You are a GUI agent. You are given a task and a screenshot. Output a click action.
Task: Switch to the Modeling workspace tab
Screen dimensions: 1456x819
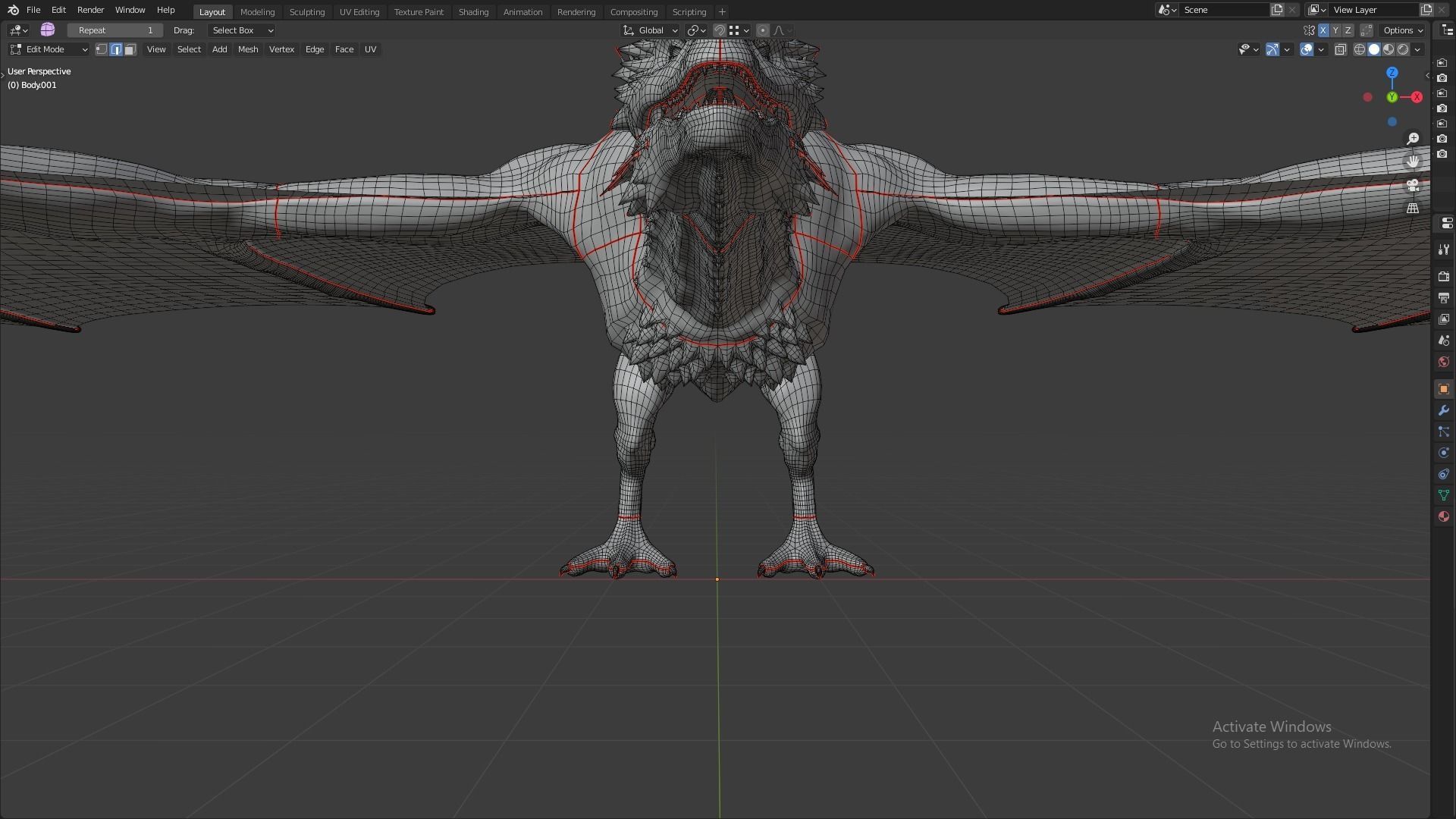click(x=257, y=12)
